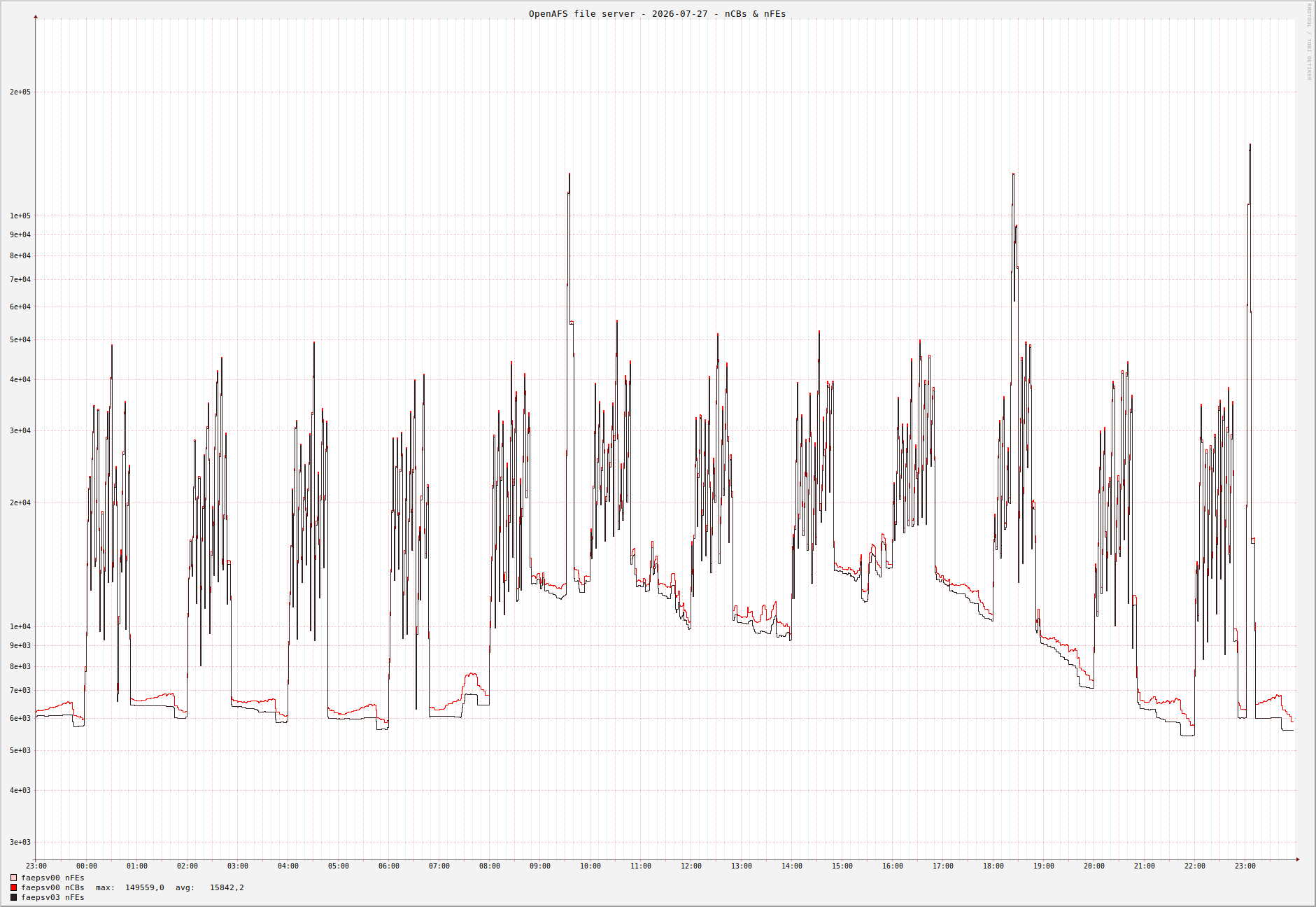Click the 04:00 time axis label
1316x907 pixels.
pyautogui.click(x=288, y=866)
